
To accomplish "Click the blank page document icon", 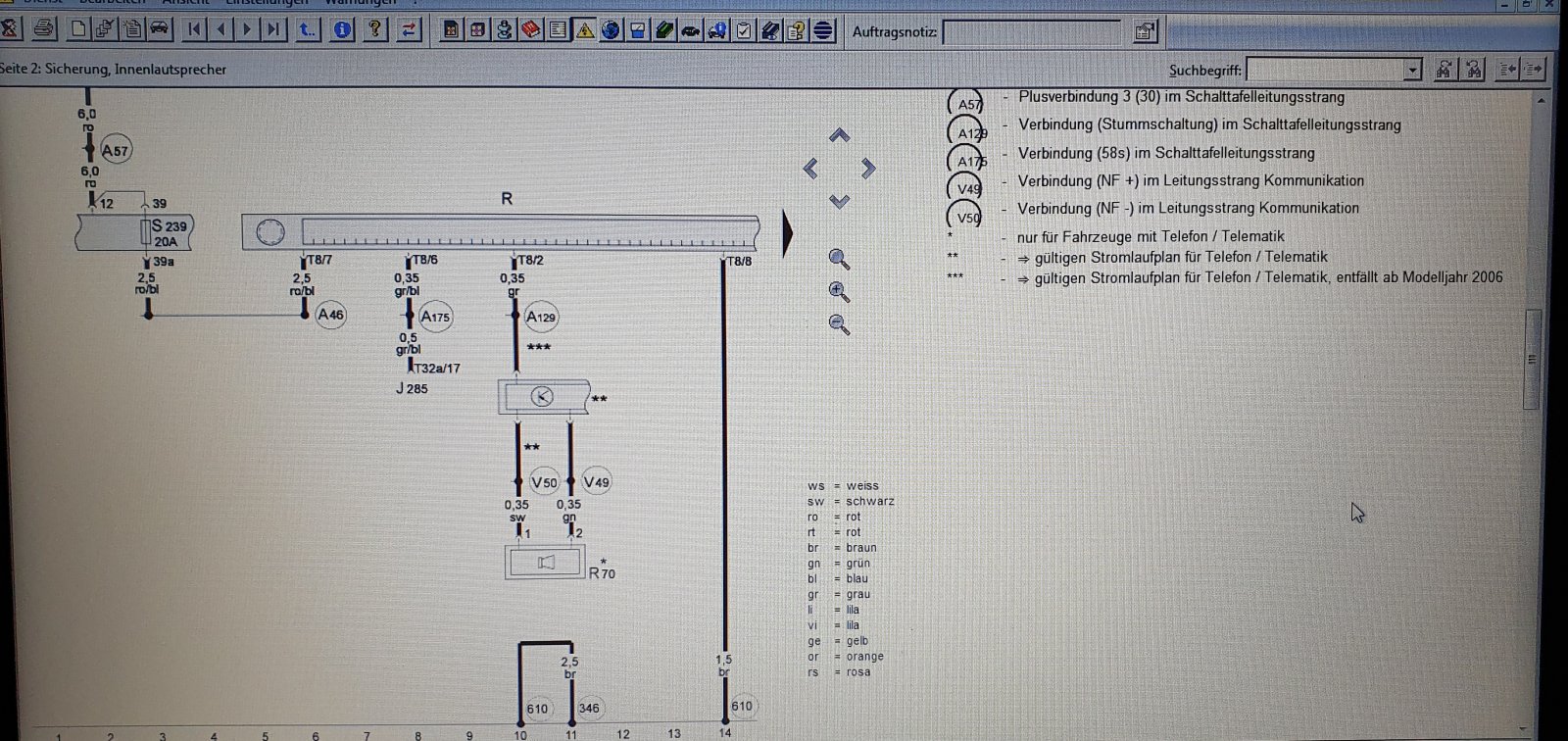I will pos(78,28).
